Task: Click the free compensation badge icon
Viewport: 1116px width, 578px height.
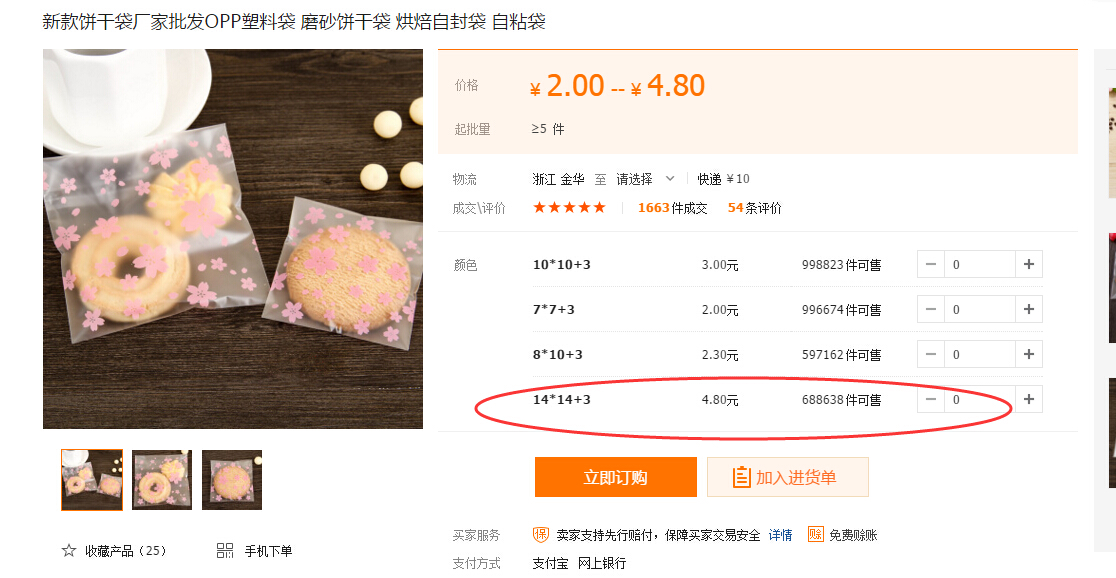Action: (815, 535)
